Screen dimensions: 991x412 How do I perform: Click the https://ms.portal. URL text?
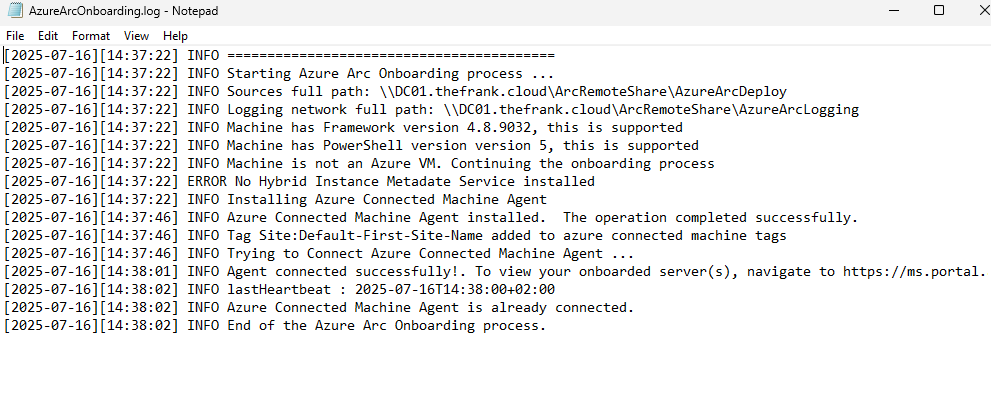click(914, 272)
